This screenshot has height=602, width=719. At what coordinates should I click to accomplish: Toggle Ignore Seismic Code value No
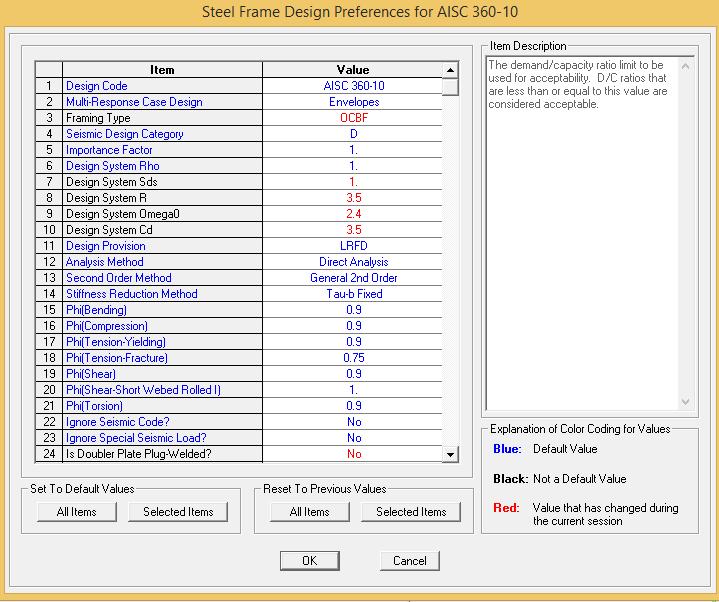pyautogui.click(x=354, y=422)
